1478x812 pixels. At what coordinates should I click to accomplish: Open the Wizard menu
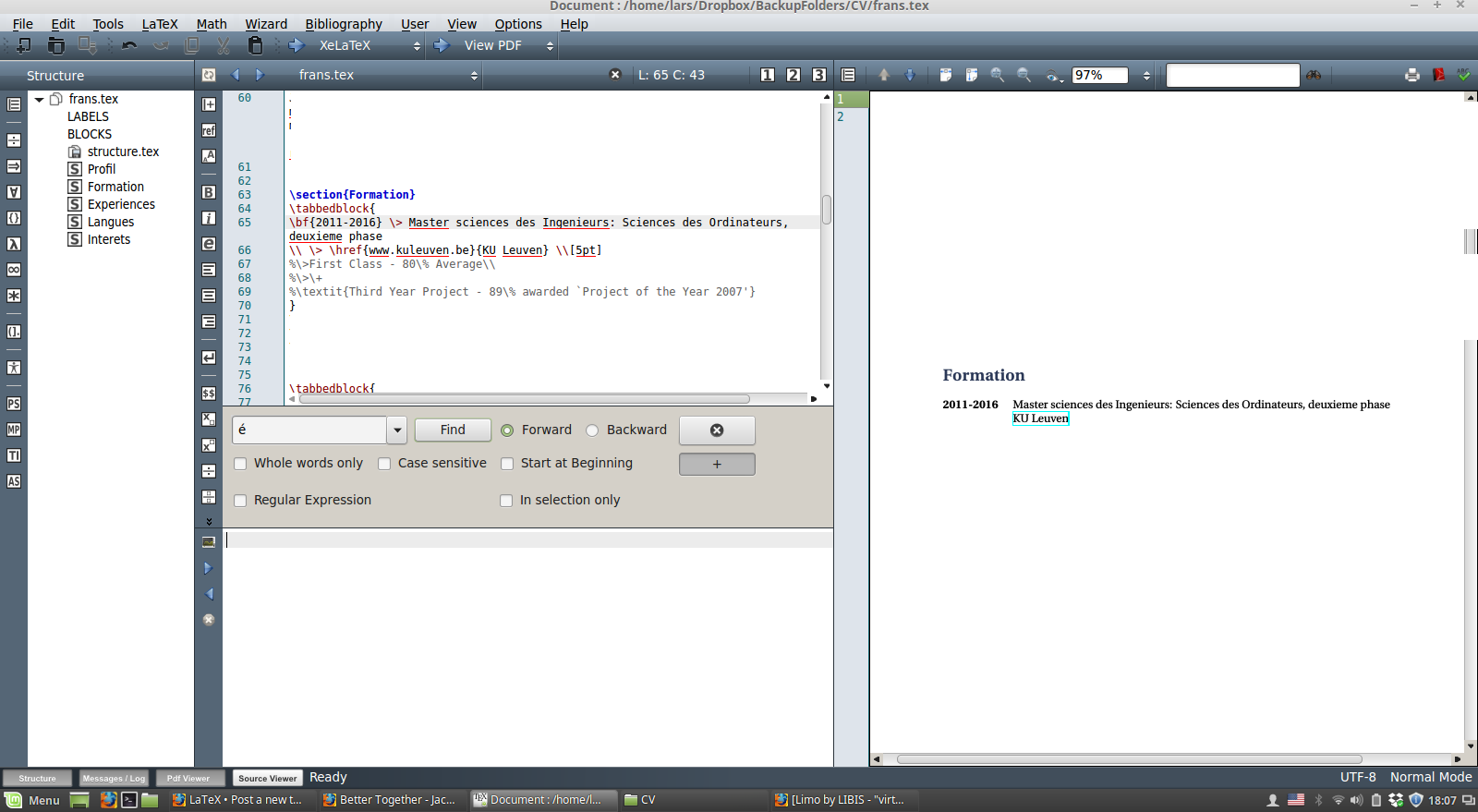click(266, 24)
